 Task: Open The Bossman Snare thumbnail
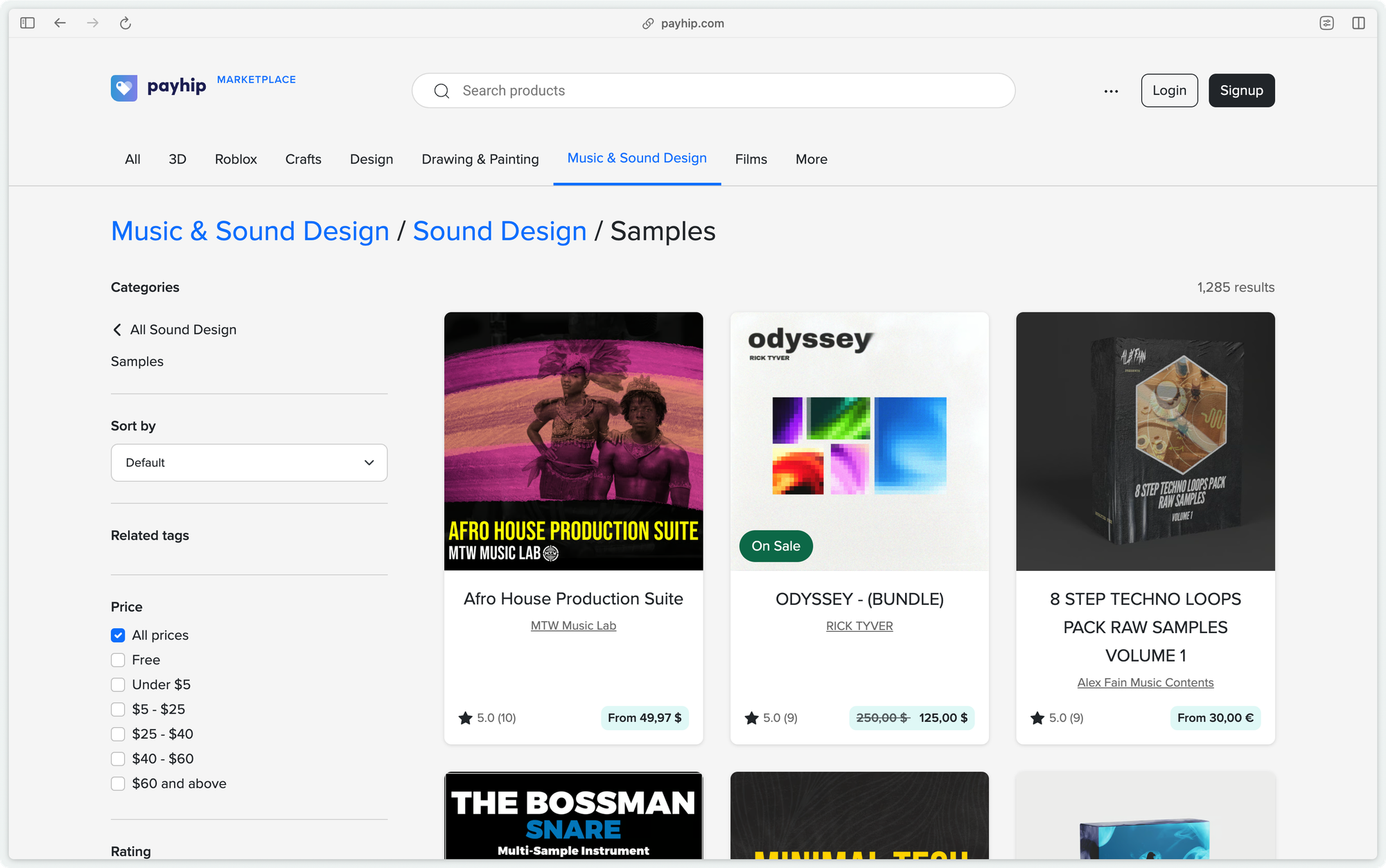click(573, 816)
